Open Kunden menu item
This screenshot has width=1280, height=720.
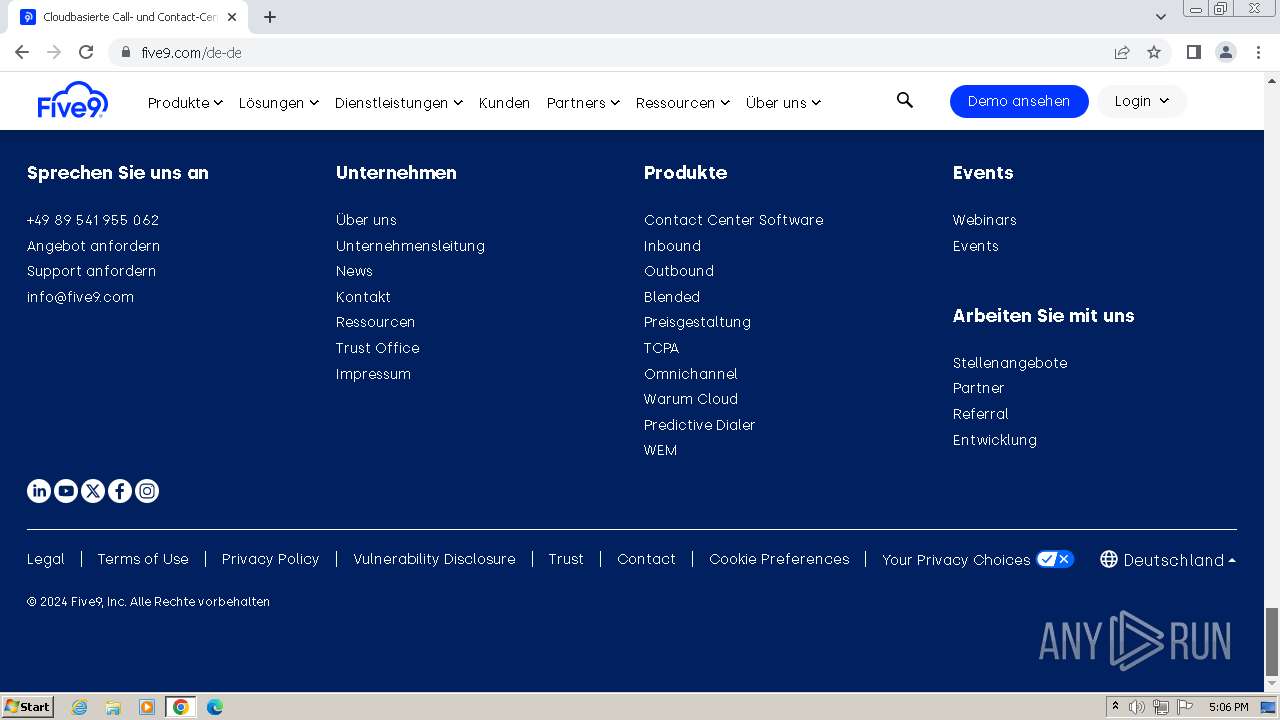coord(504,102)
